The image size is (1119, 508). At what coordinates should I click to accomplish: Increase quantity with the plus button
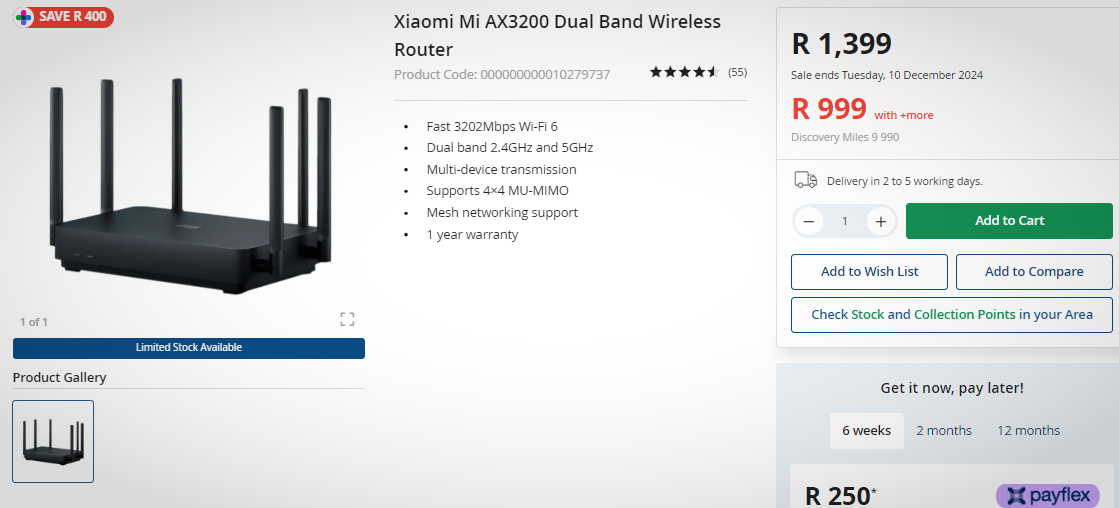click(x=880, y=221)
